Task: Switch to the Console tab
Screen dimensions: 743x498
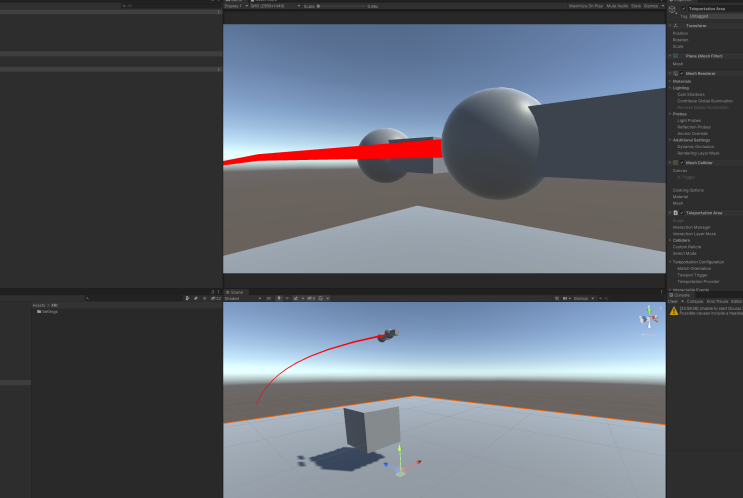Action: click(679, 295)
